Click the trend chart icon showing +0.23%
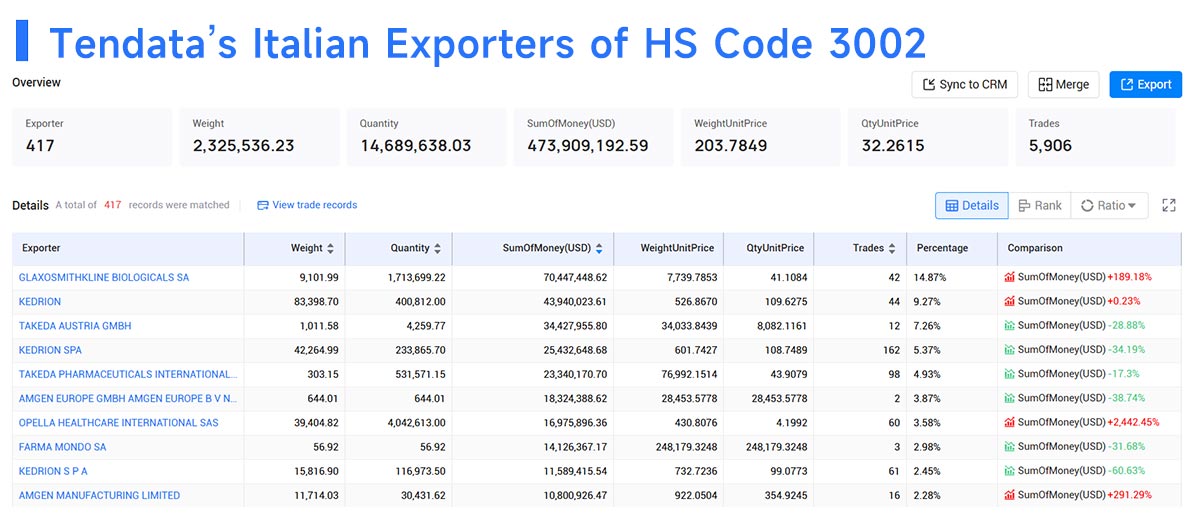 click(1009, 301)
